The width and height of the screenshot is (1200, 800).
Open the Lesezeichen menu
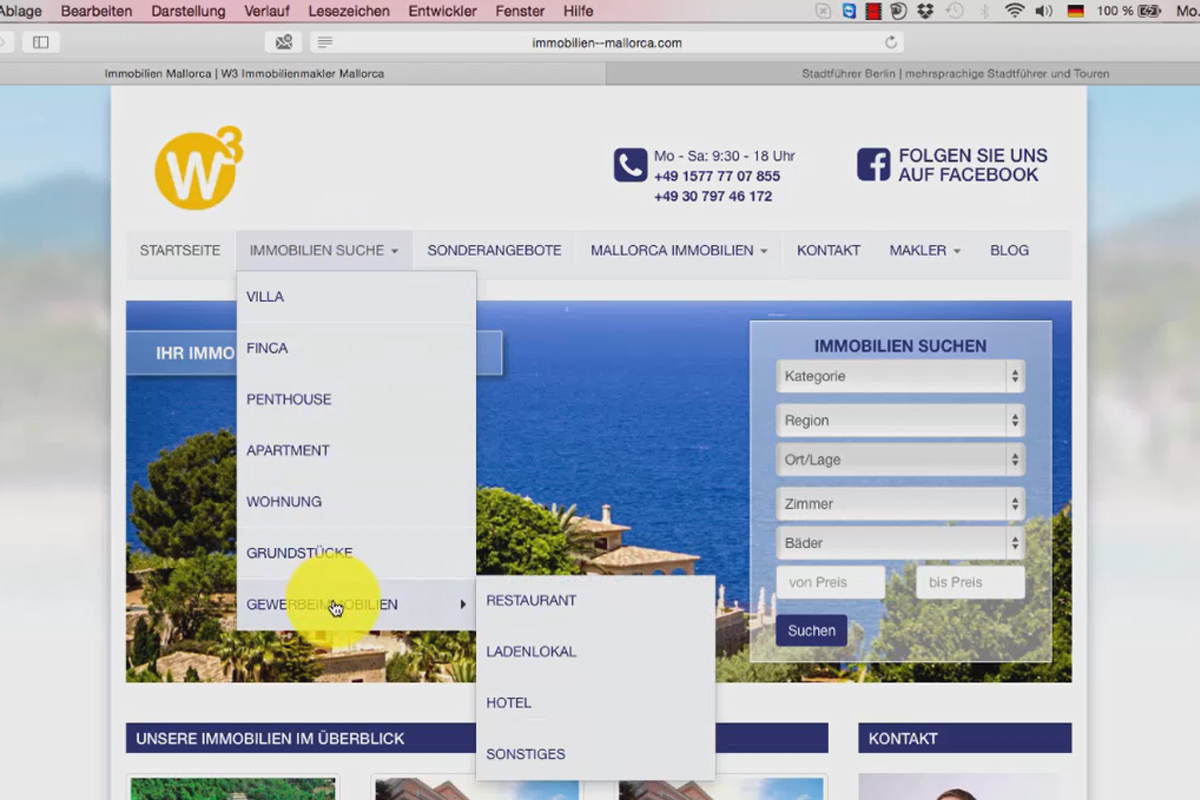point(348,11)
